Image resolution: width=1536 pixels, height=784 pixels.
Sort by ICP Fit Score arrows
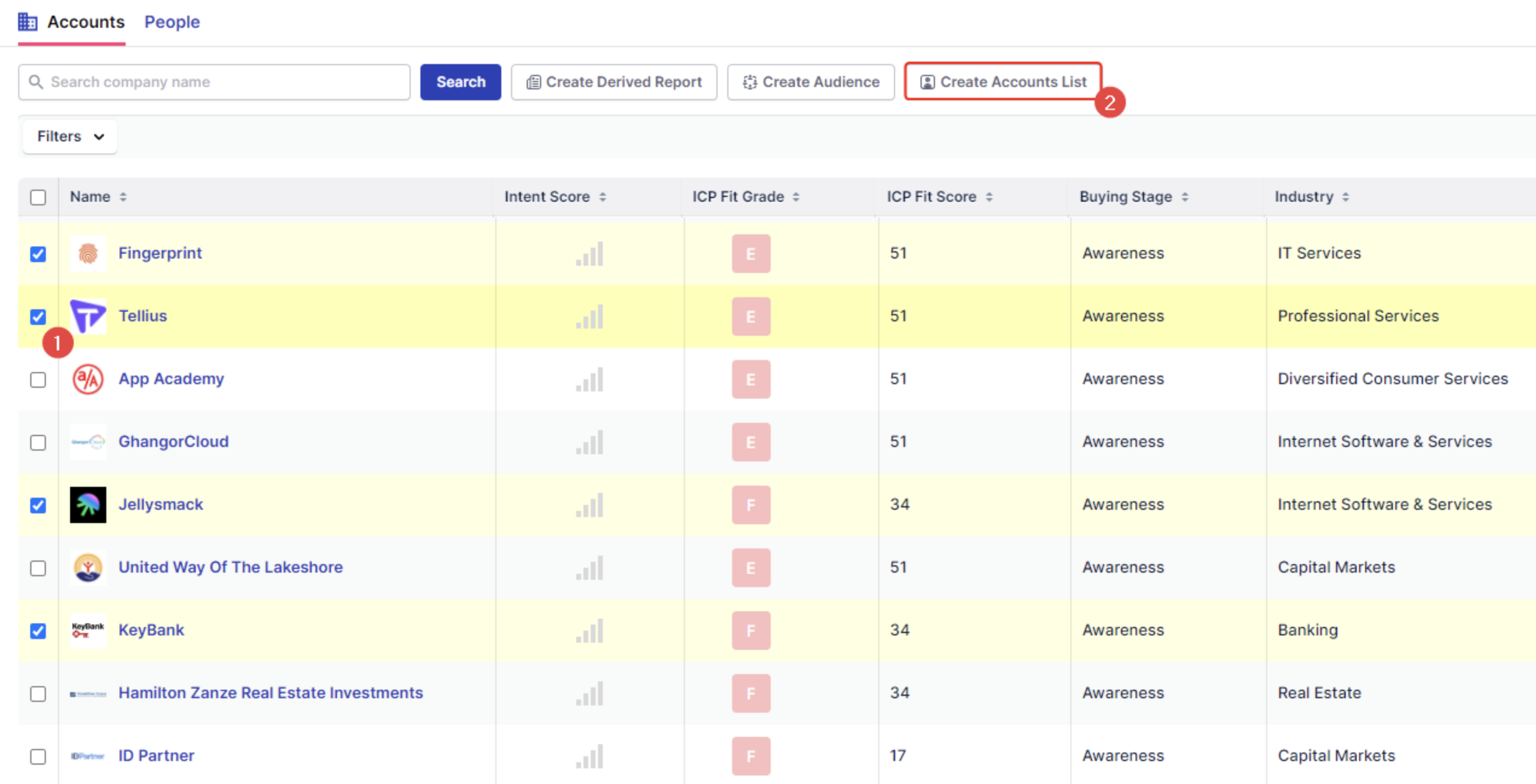click(989, 197)
